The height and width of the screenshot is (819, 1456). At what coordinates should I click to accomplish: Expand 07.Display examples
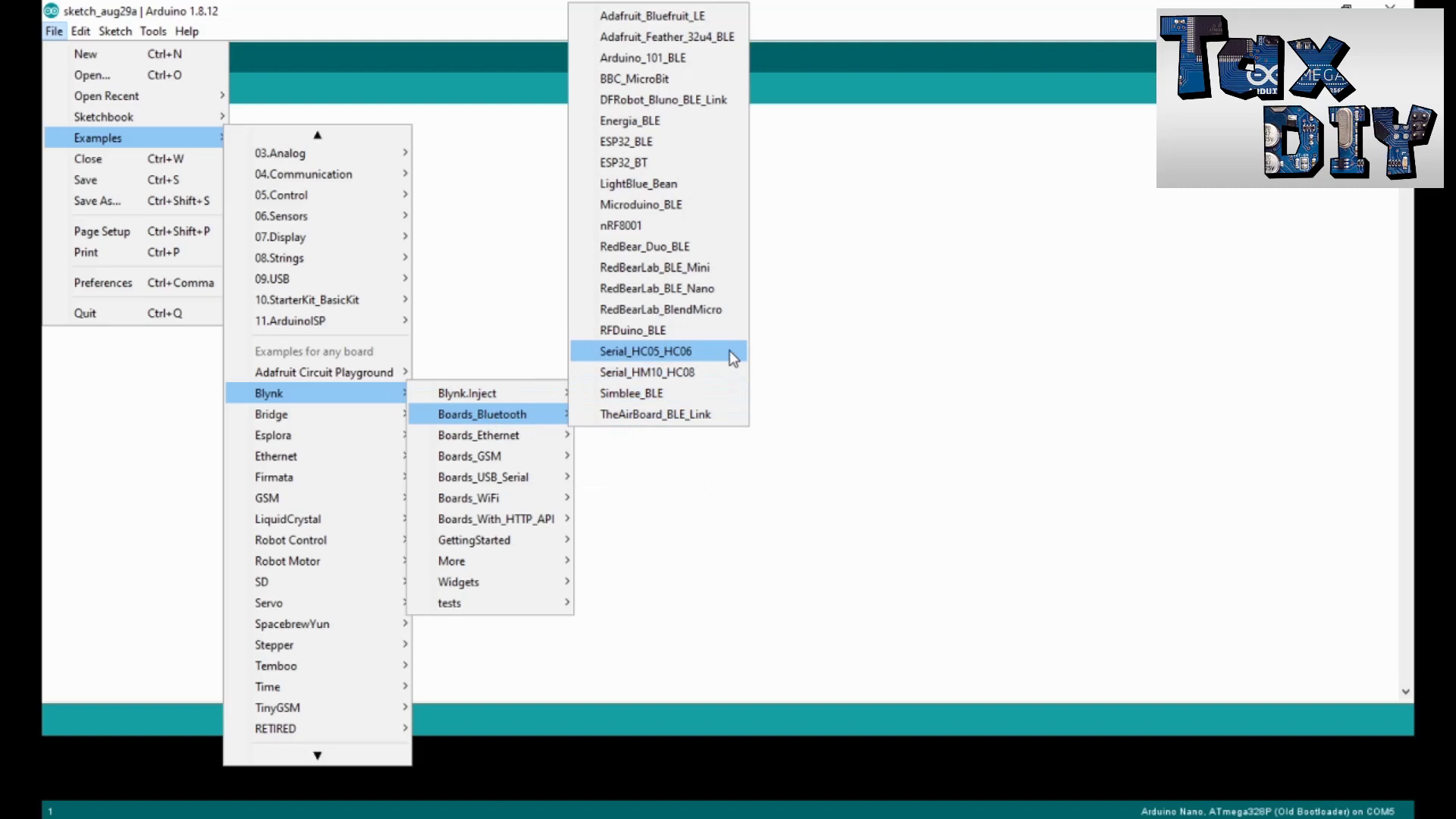(x=318, y=237)
